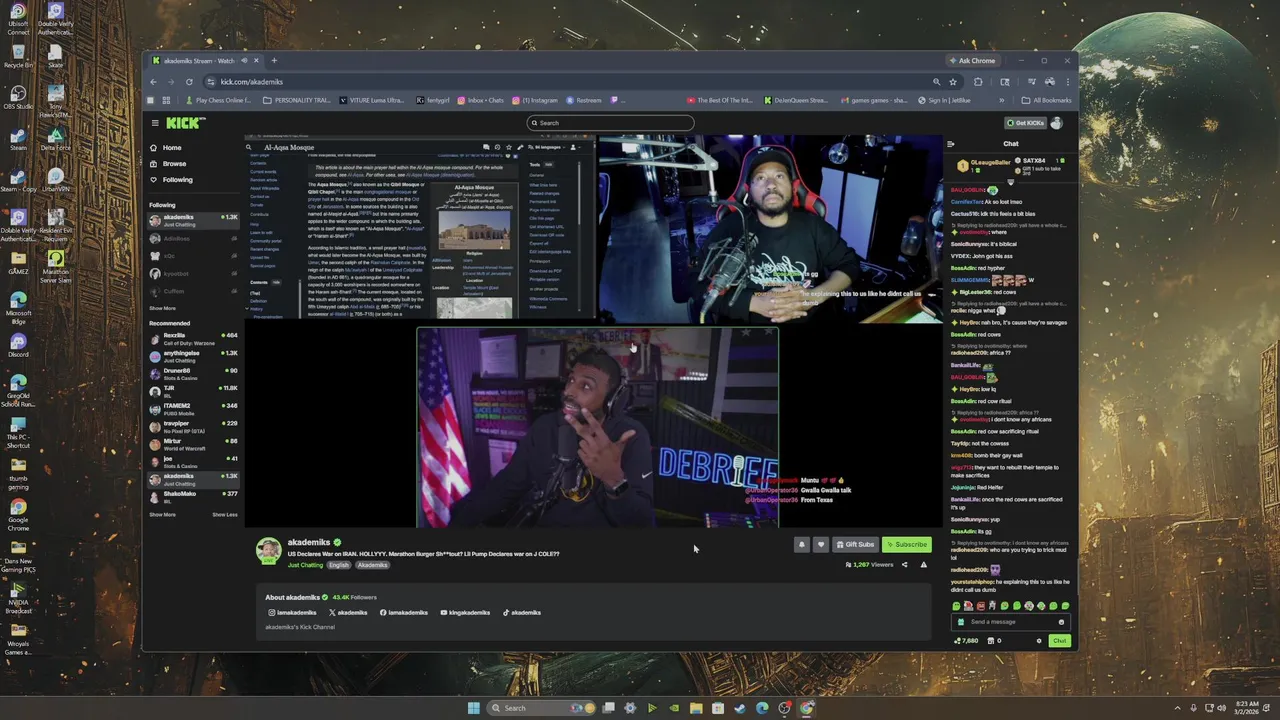This screenshot has width=1280, height=720.
Task: Click the Kick search field
Action: click(610, 123)
